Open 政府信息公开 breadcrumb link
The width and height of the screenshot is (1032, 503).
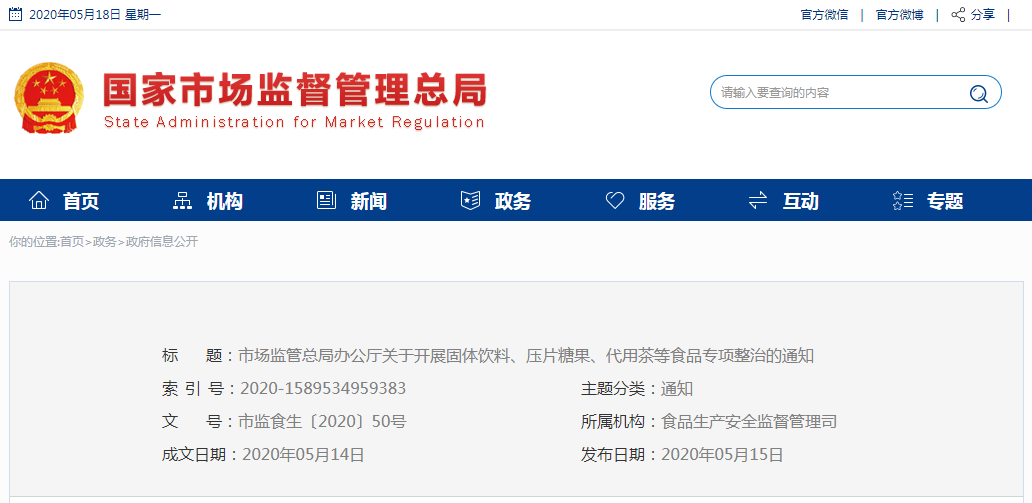coord(161,242)
